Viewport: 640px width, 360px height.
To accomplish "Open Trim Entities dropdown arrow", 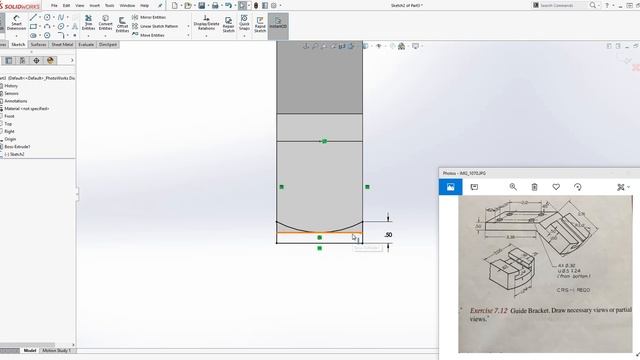I will pyautogui.click(x=88, y=36).
